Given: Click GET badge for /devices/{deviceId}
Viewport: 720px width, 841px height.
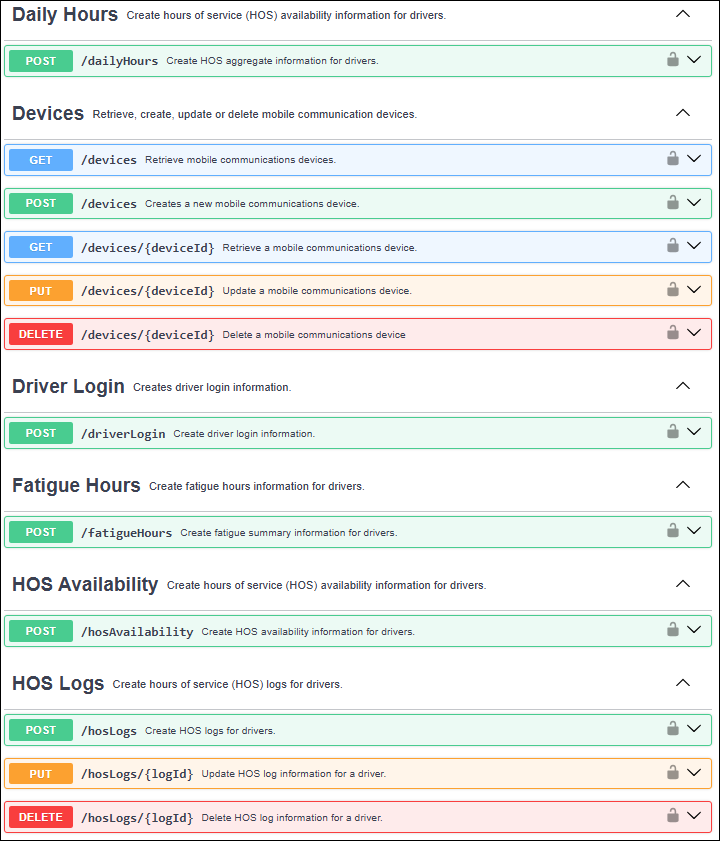Looking at the screenshot, I should coord(41,247).
